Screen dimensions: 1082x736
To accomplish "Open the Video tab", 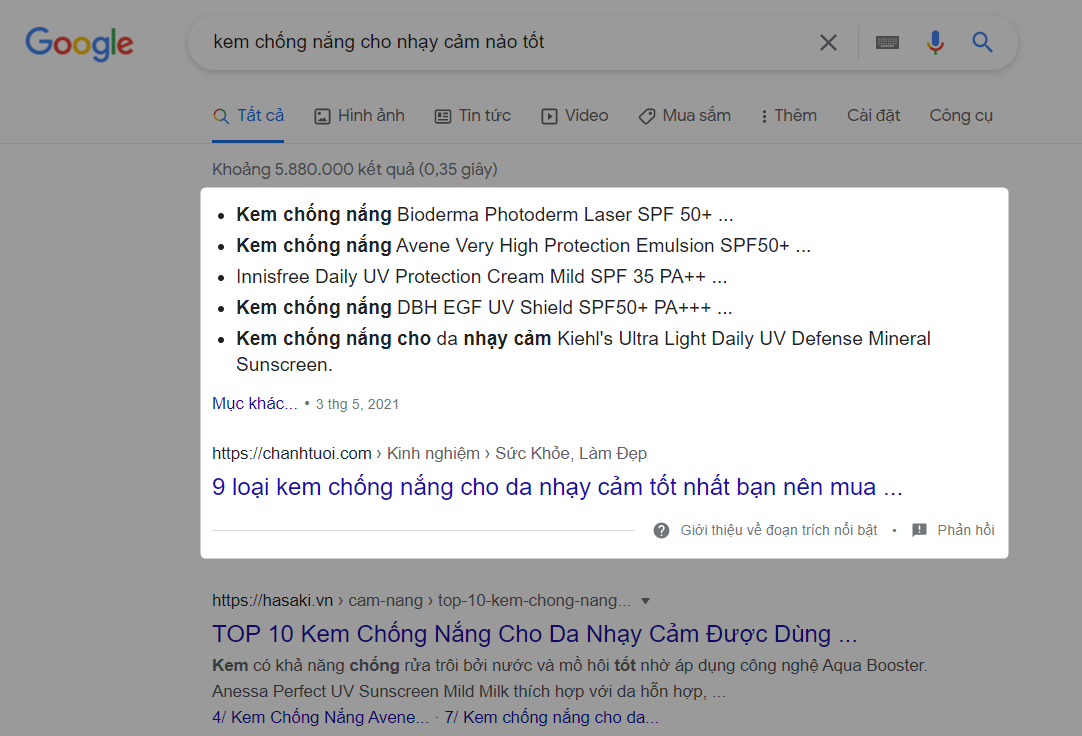I will 575,116.
